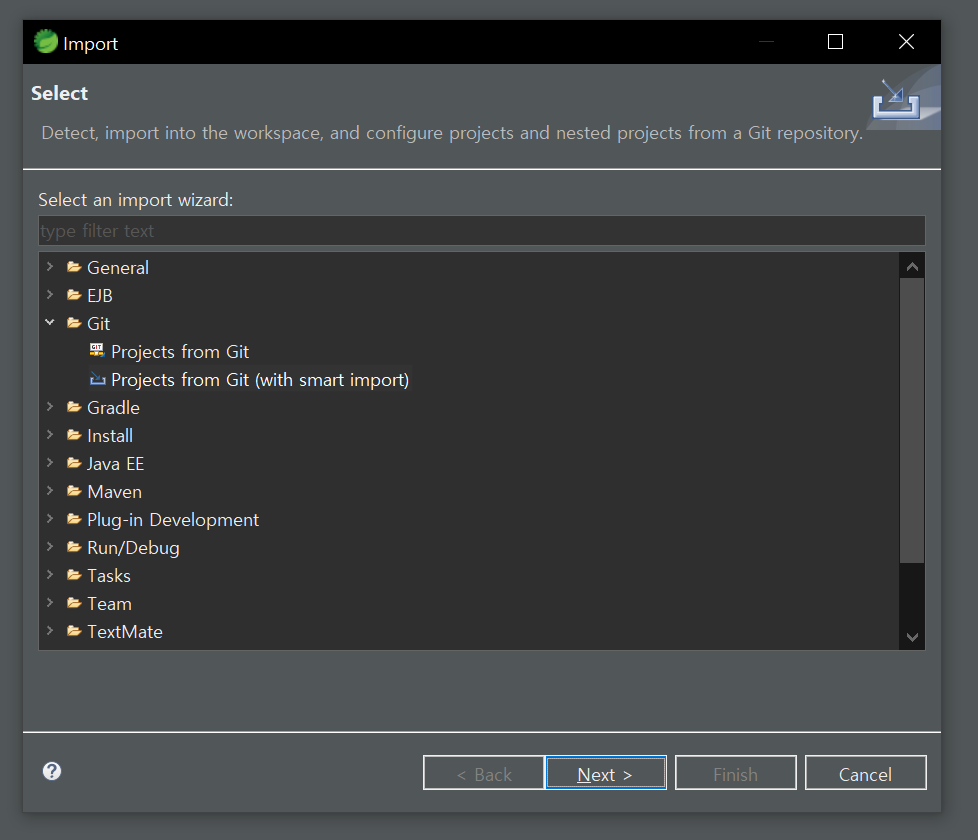978x840 pixels.
Task: Maximize the Import dialog window
Action: [835, 42]
